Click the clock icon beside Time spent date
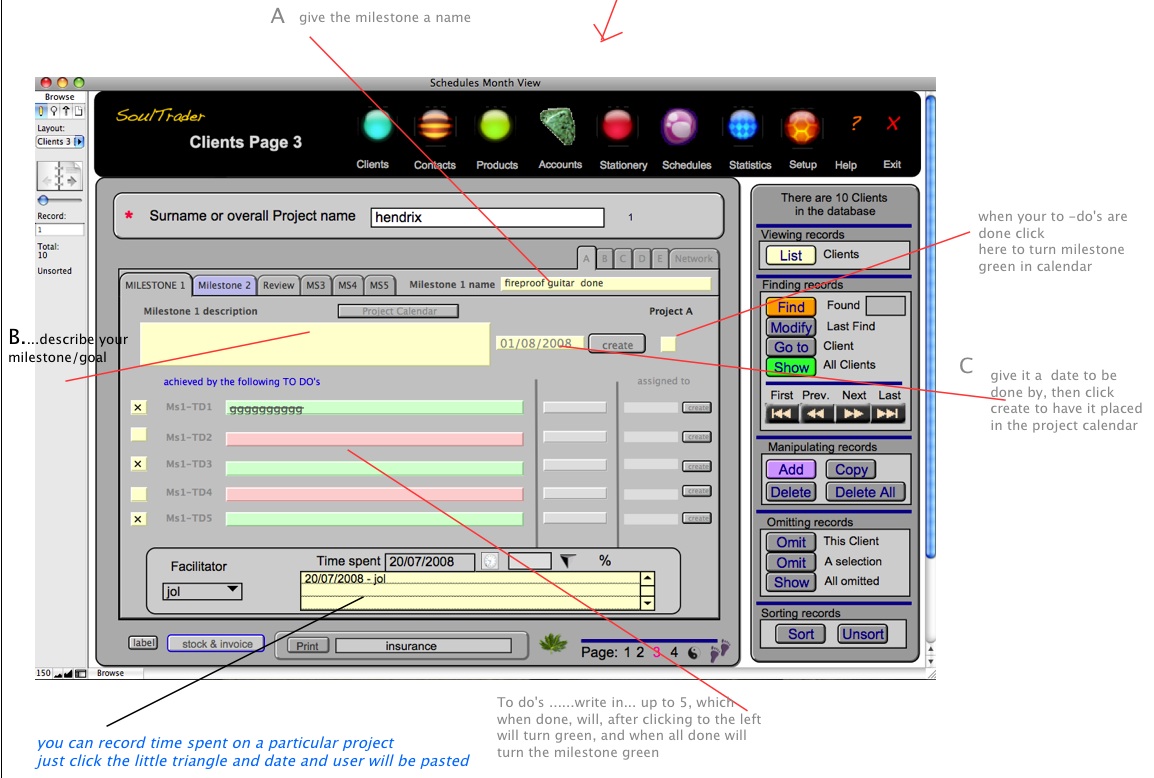Image resolution: width=1154 pixels, height=778 pixels. (x=490, y=561)
